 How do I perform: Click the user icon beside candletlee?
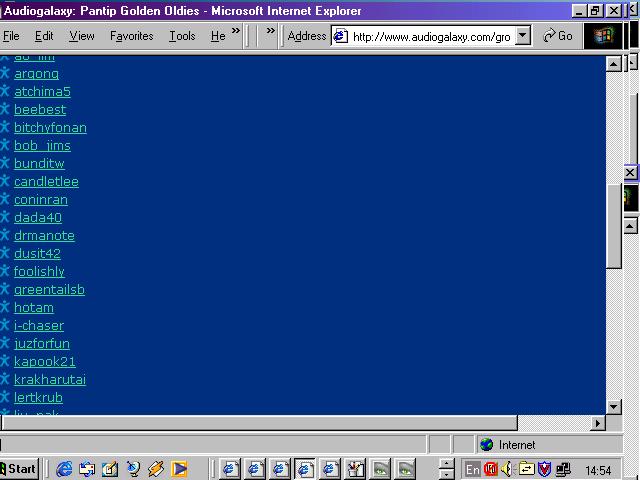[x=4, y=180]
